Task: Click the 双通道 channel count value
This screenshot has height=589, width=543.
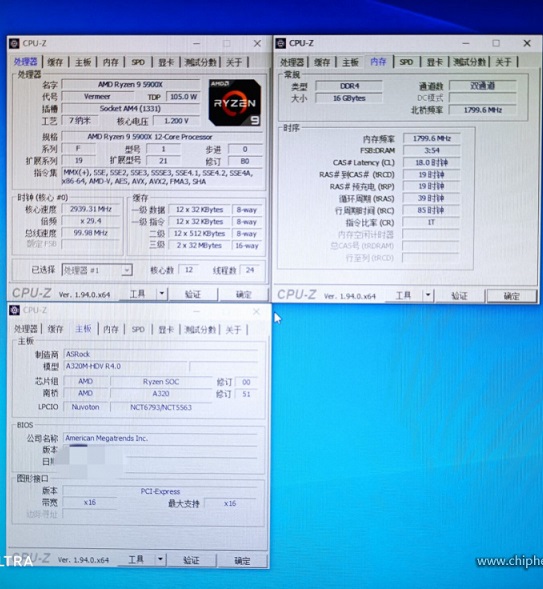Action: pos(483,86)
